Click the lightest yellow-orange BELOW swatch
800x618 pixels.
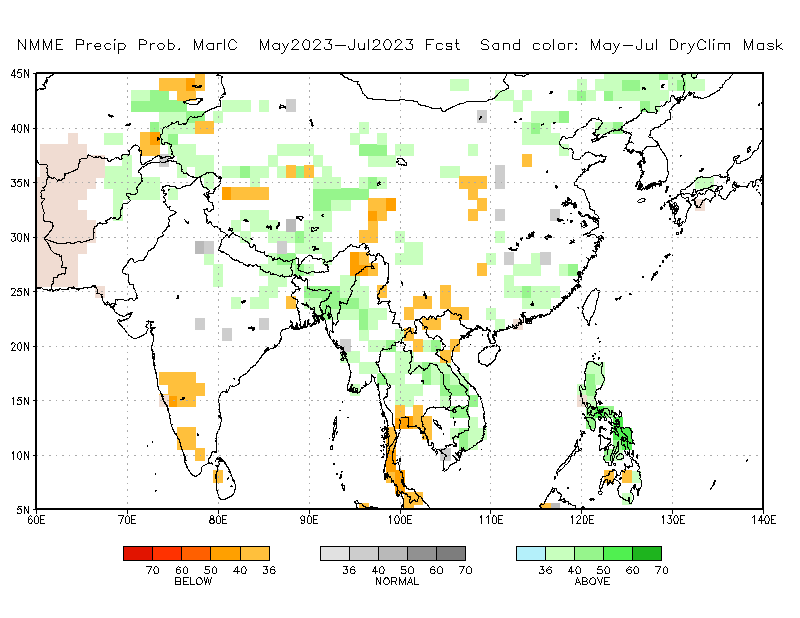pos(255,553)
